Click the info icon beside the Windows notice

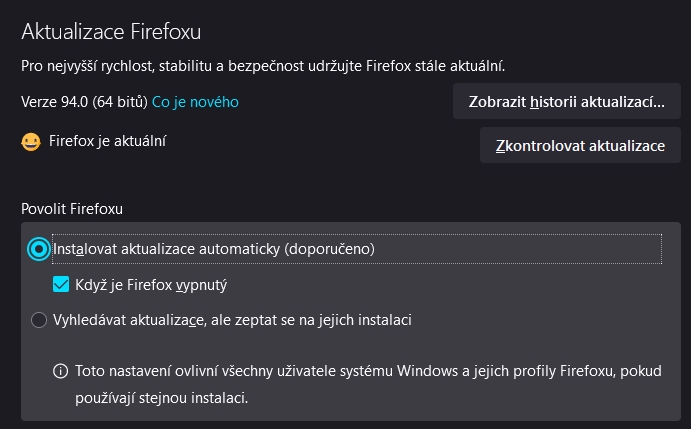(60, 372)
